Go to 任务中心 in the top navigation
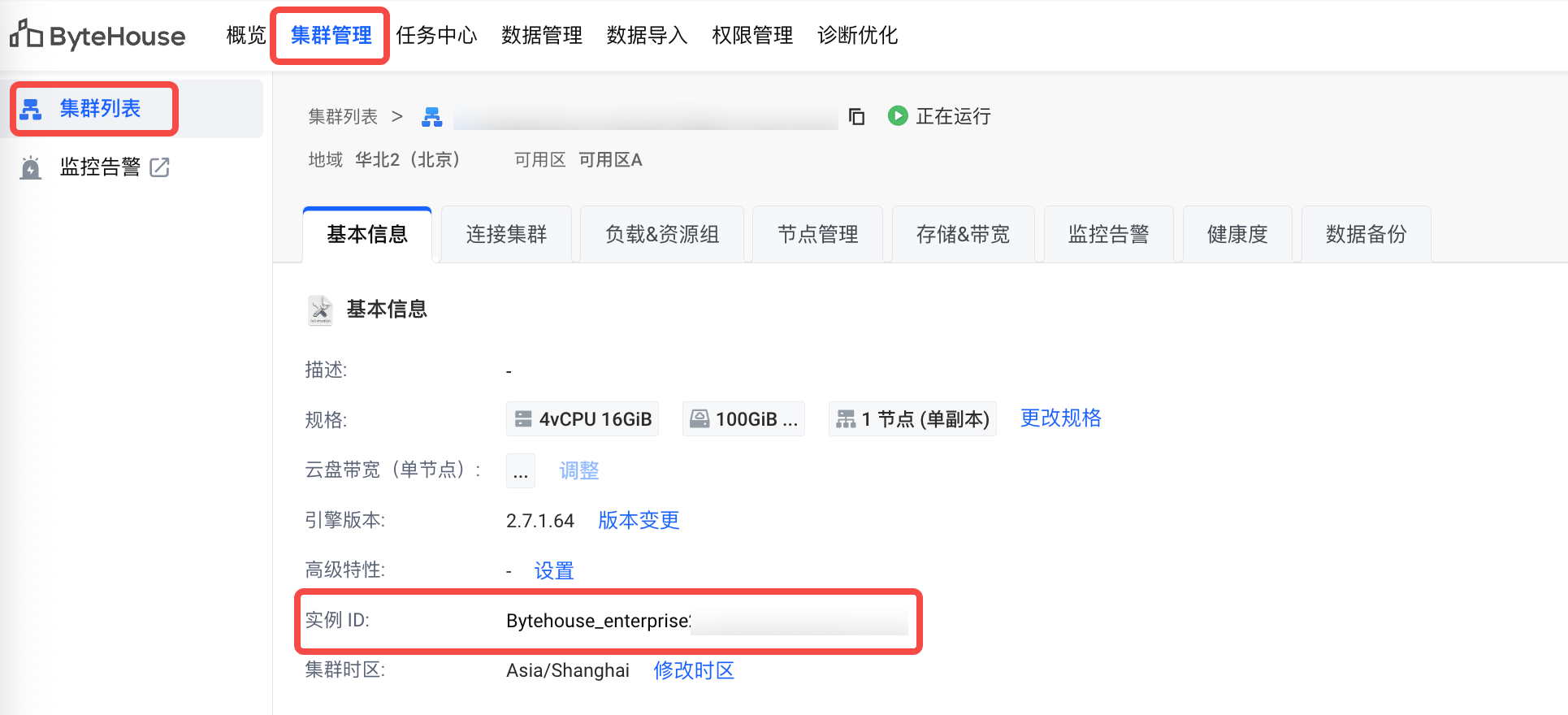1568x715 pixels. (436, 35)
